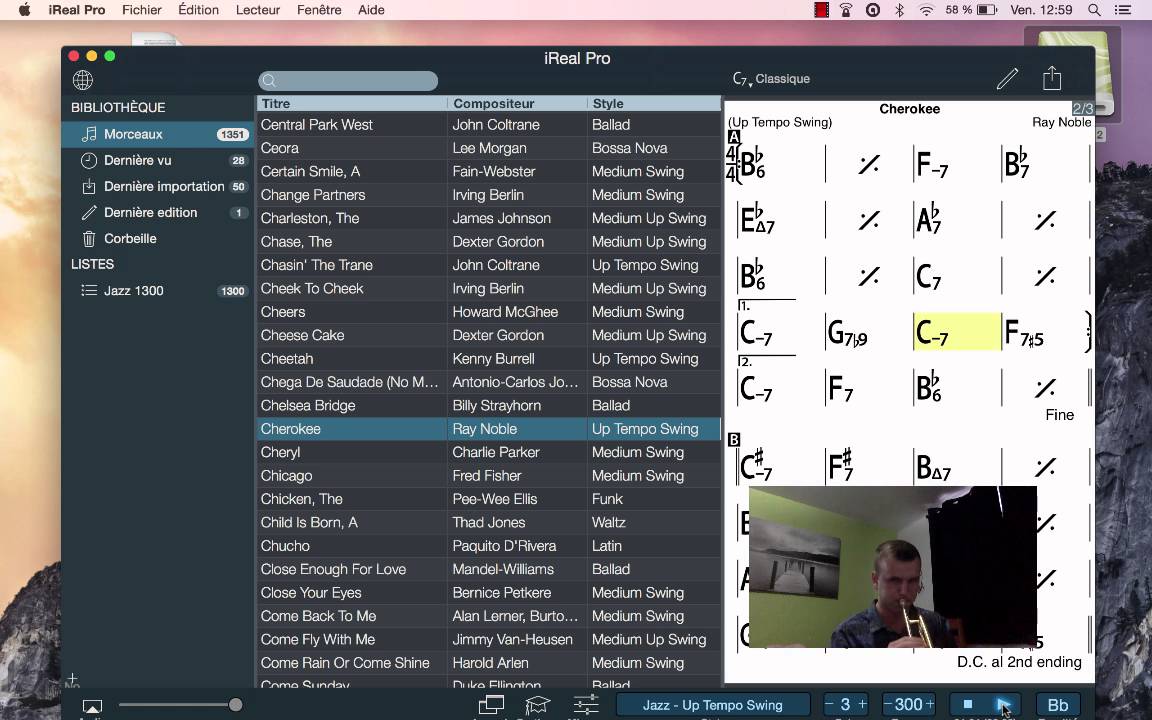Open the overlapping windows display icon

491,705
